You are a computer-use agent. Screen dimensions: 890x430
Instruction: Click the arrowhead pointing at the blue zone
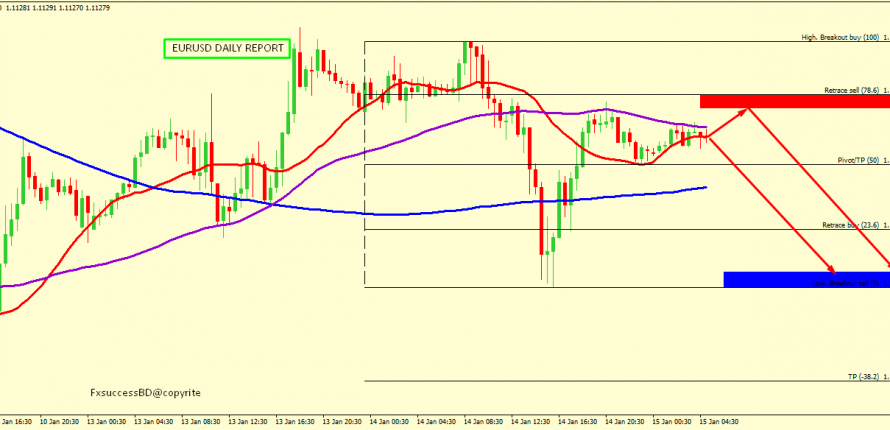pyautogui.click(x=830, y=268)
